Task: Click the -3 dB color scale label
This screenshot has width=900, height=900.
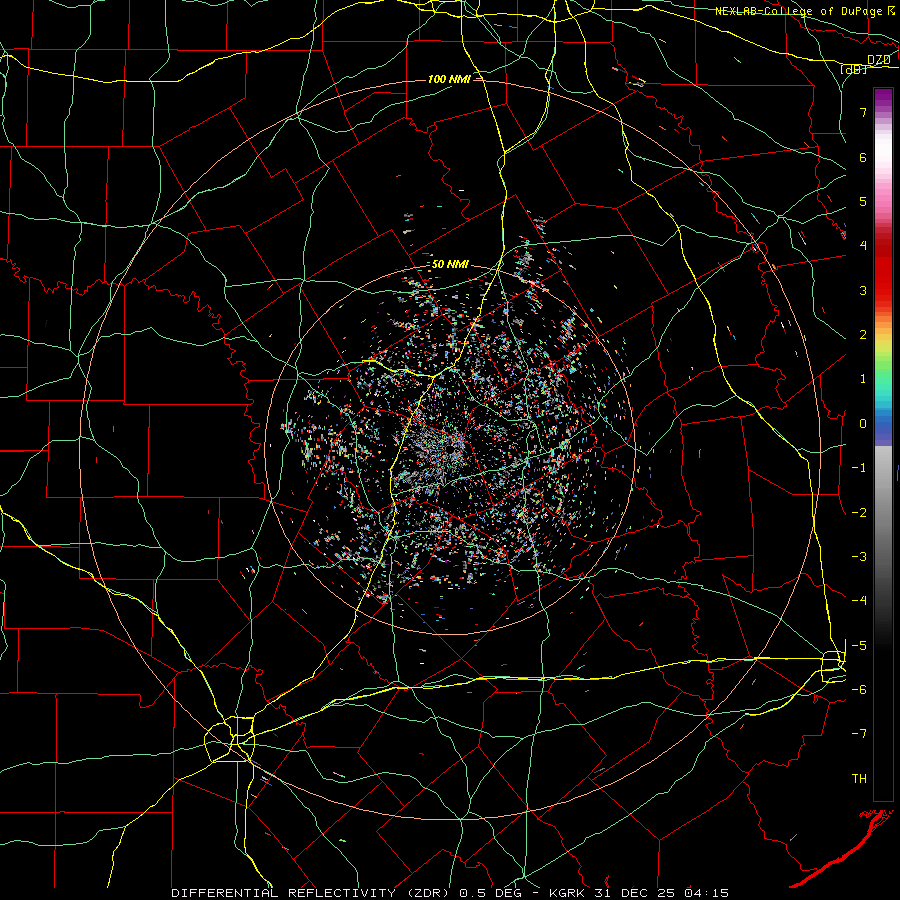Action: pyautogui.click(x=859, y=556)
